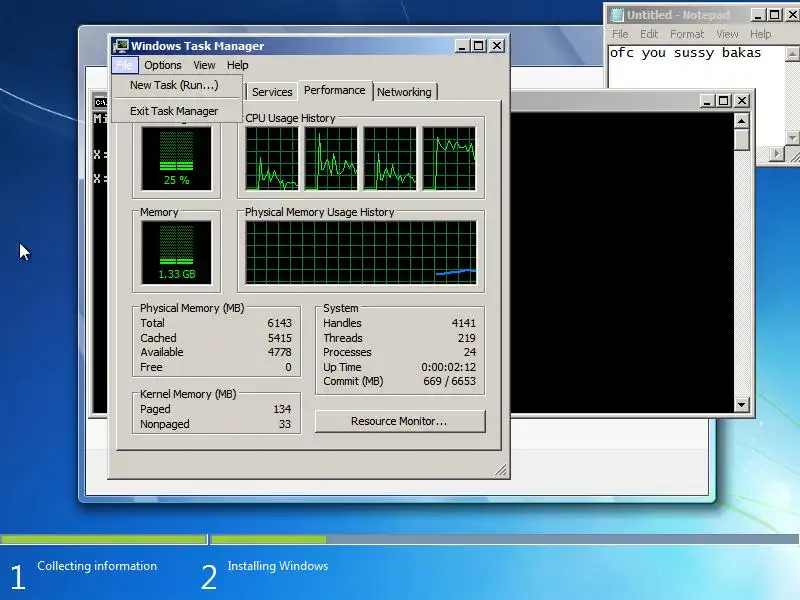The width and height of the screenshot is (800, 600).
Task: Maximize the command prompt window
Action: point(723,101)
